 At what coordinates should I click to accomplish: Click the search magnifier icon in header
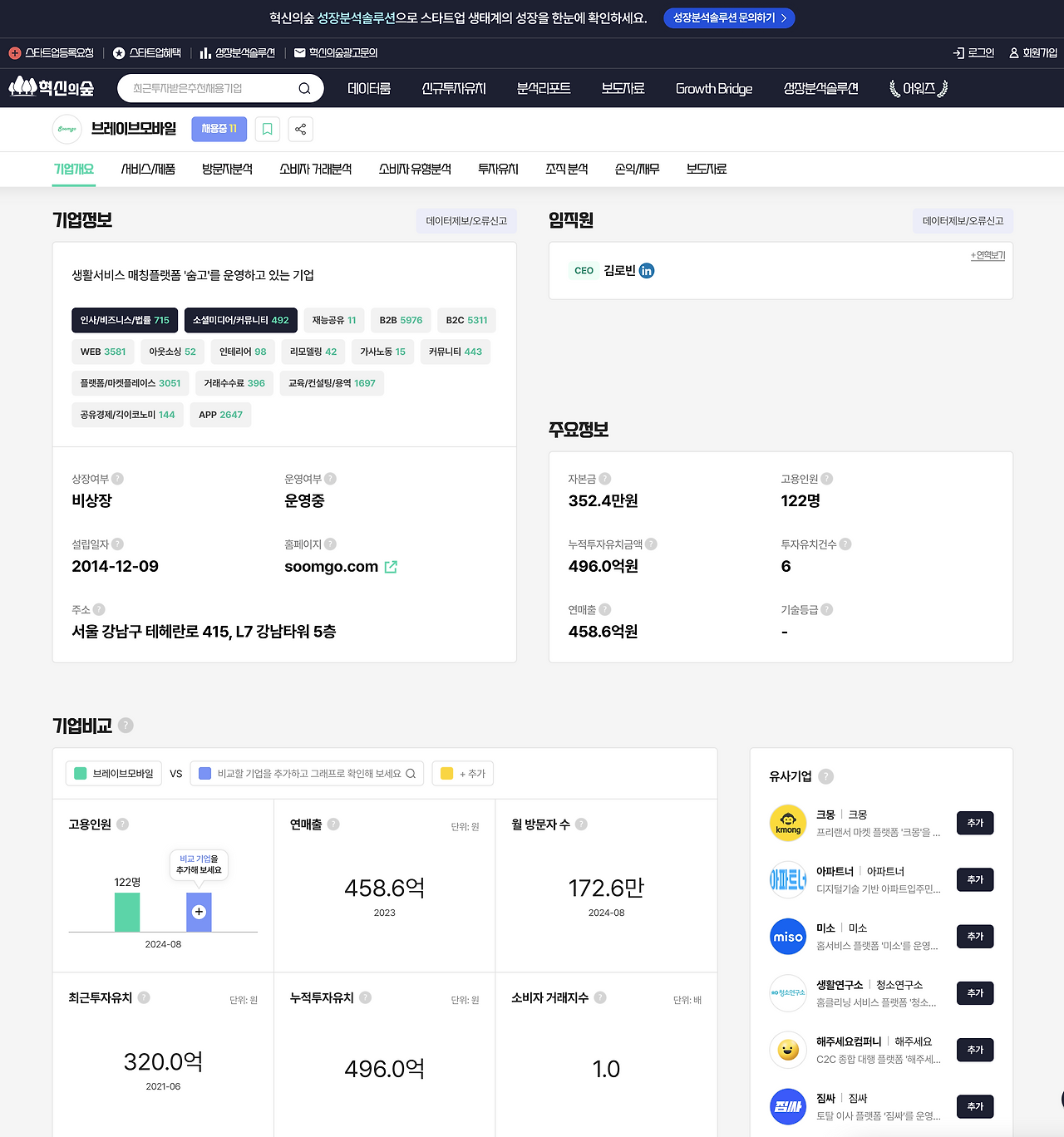click(304, 88)
